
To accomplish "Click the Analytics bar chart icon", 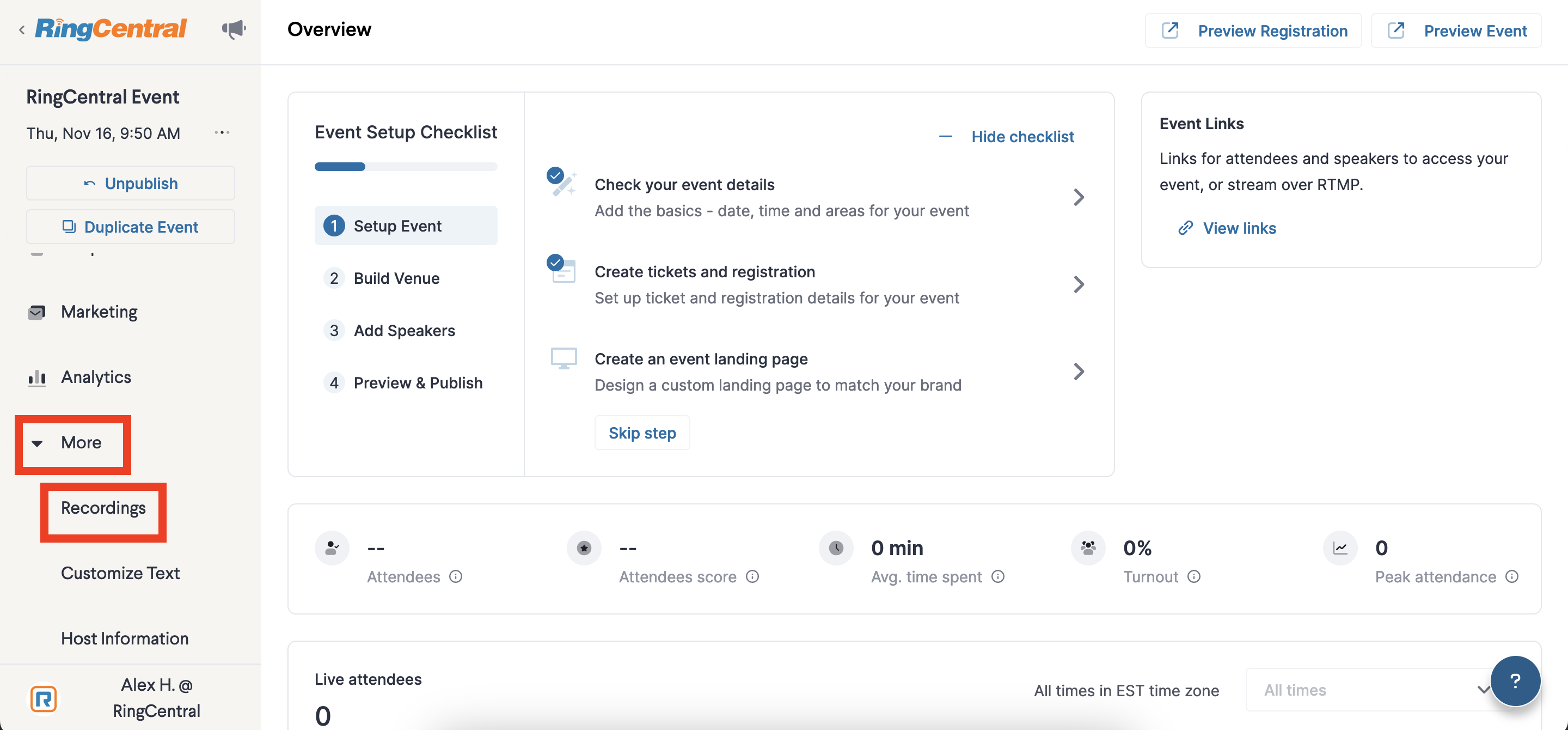I will click(x=37, y=378).
